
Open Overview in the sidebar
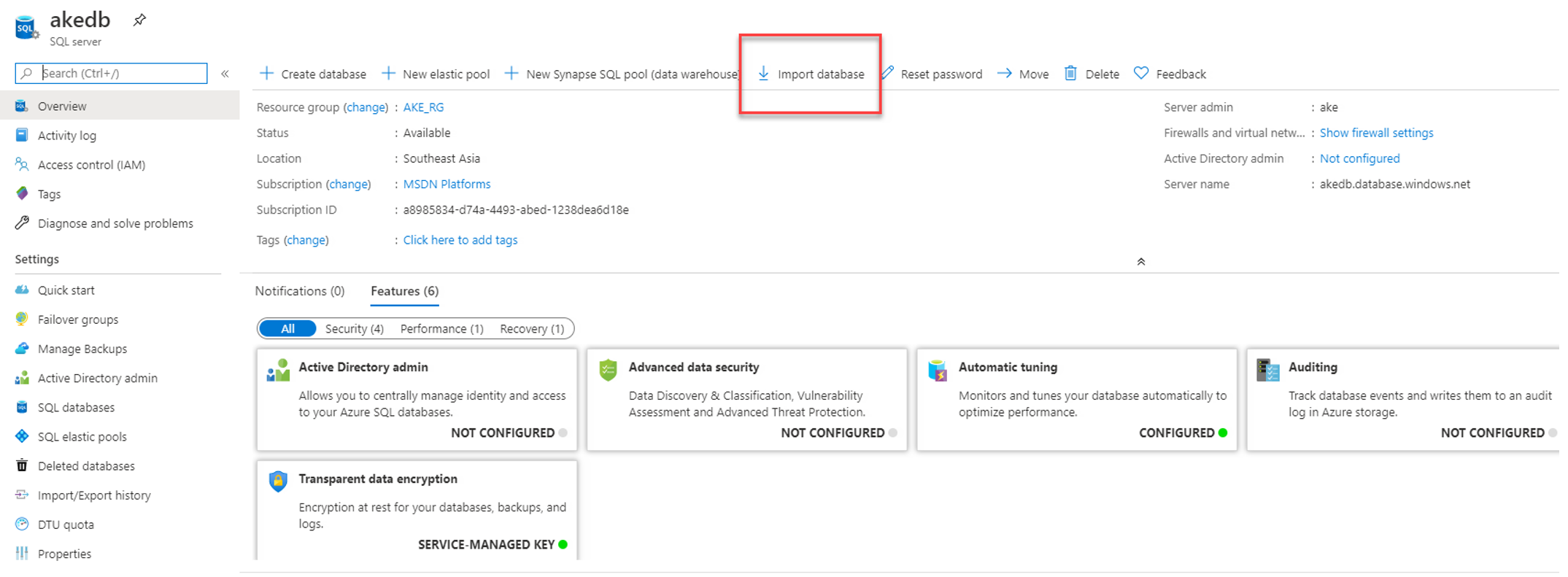[x=120, y=106]
